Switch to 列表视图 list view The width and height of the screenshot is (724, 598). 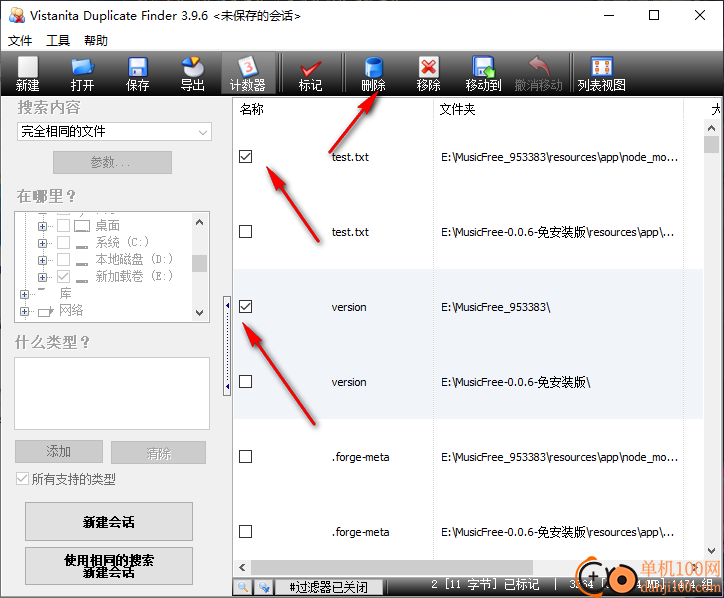click(x=602, y=74)
